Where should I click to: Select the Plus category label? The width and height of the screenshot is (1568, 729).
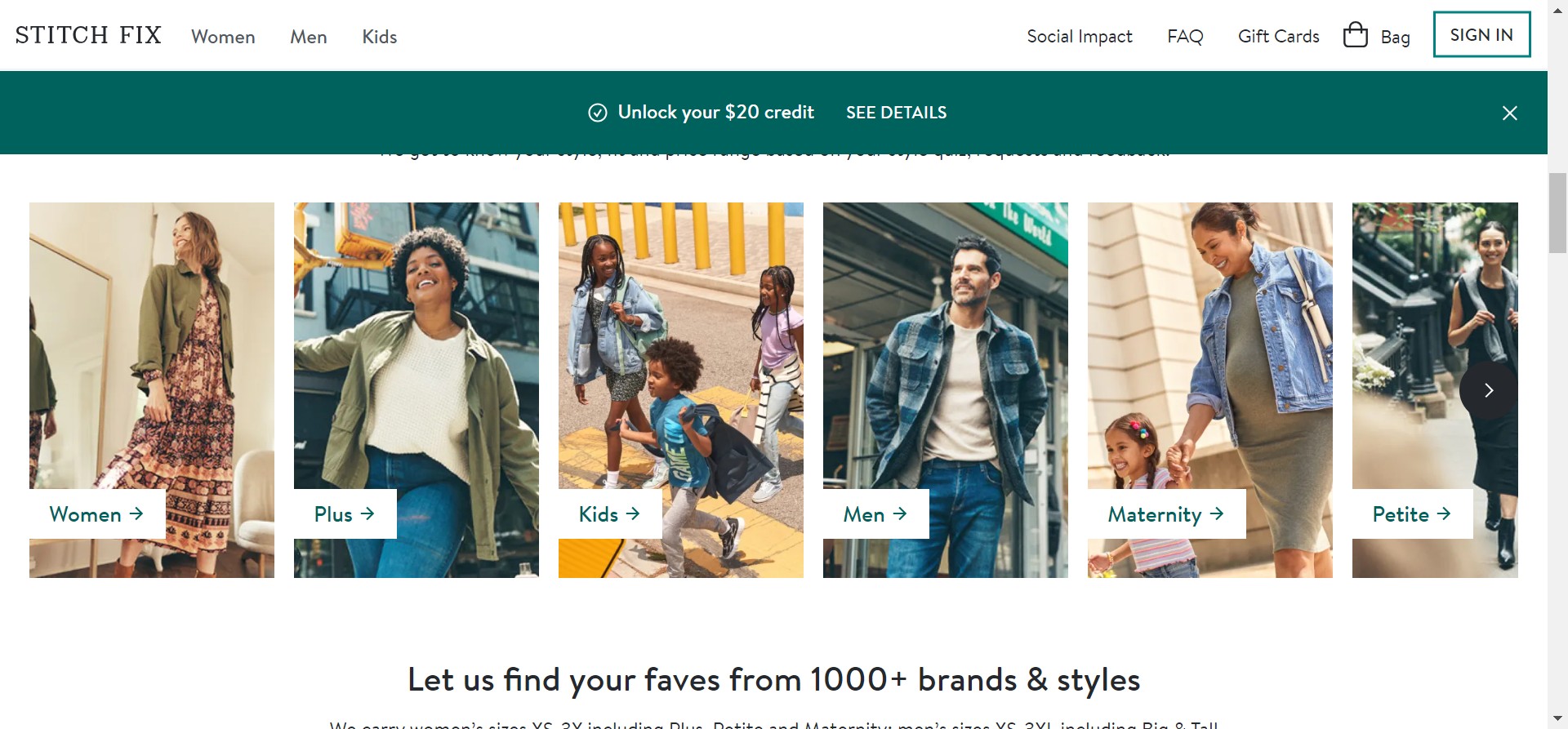[x=344, y=514]
